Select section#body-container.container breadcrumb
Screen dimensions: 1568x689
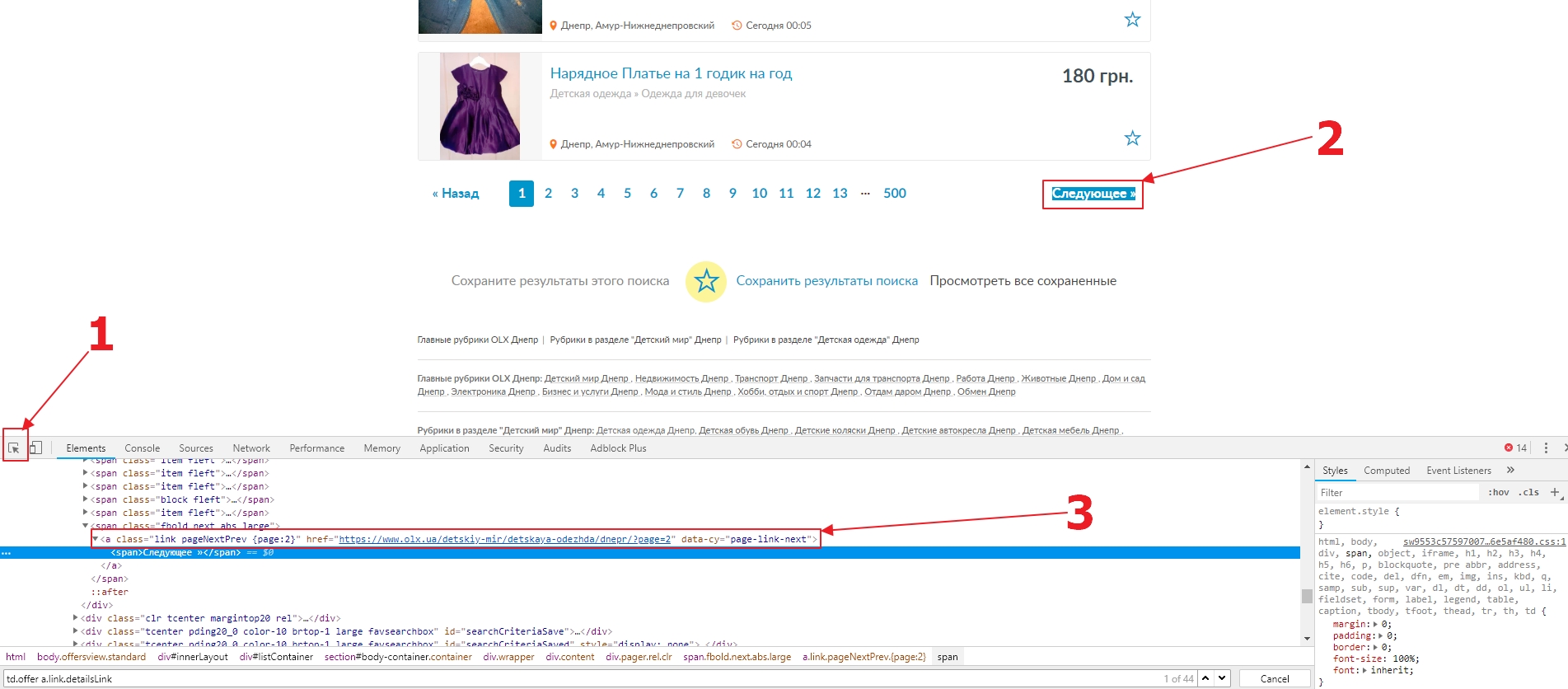398,657
